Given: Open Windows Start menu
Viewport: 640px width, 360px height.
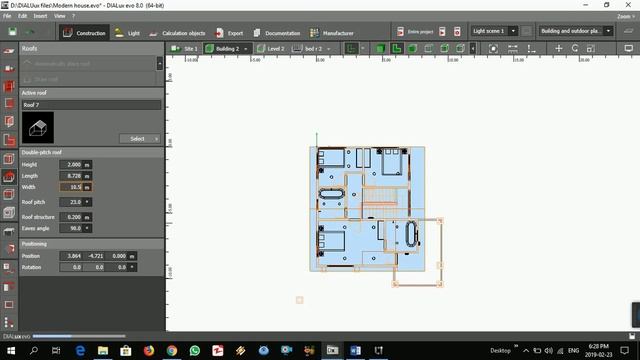Looking at the screenshot, I should [11, 351].
